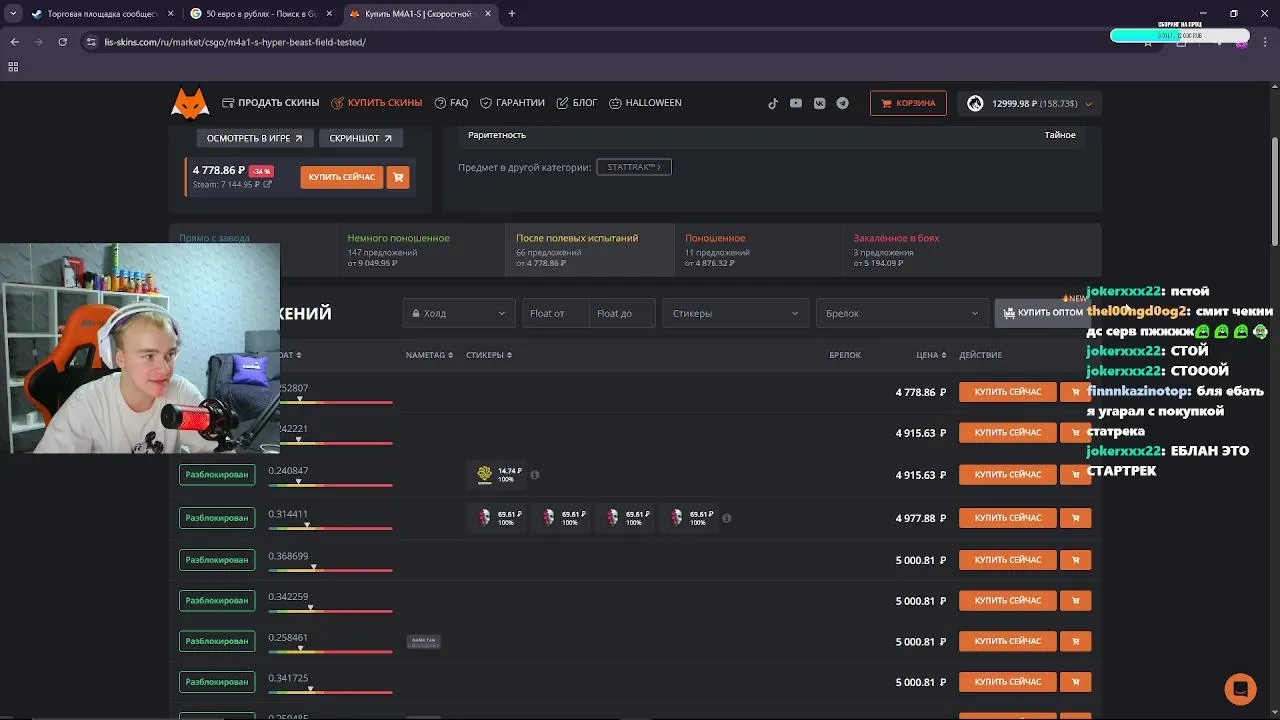Open the Стикеры filter dropdown
The image size is (1280, 720).
735,313
